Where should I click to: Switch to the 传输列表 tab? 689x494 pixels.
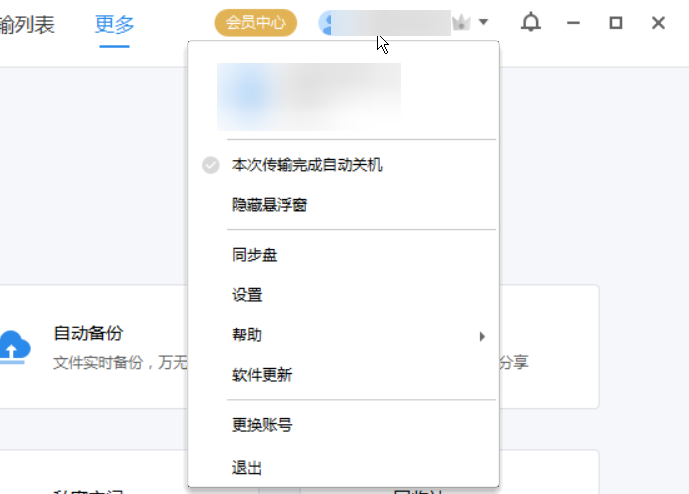click(27, 24)
